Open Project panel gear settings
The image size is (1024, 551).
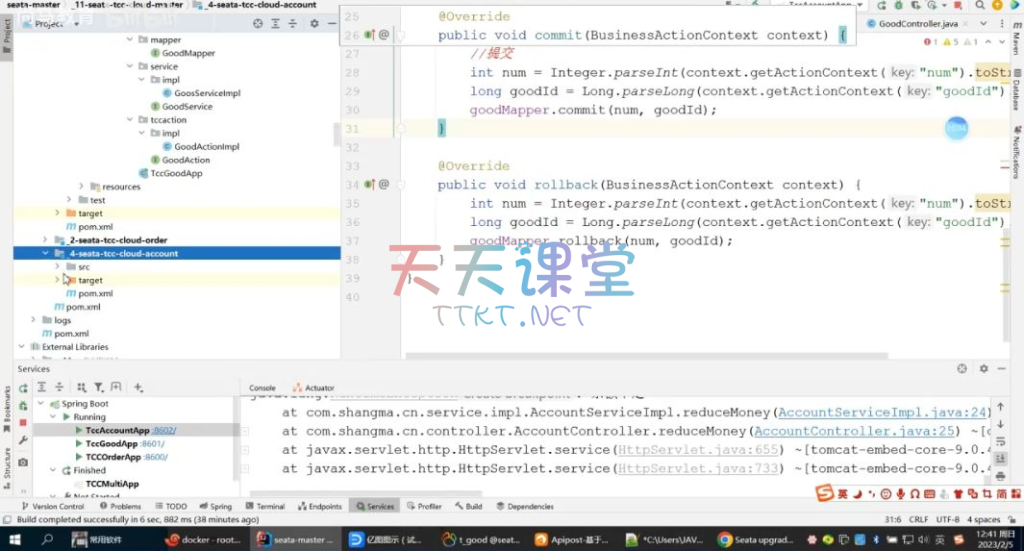(x=313, y=23)
